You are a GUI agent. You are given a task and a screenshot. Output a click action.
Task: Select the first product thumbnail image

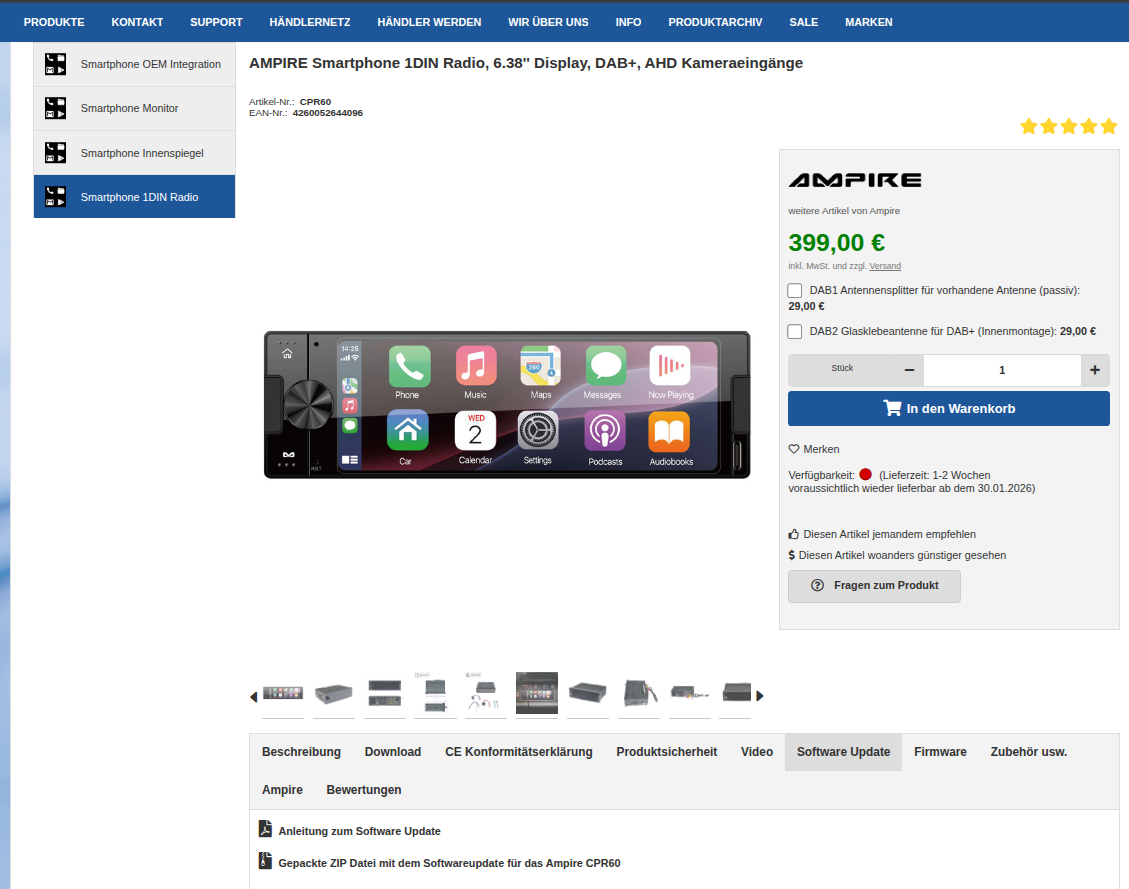click(283, 693)
